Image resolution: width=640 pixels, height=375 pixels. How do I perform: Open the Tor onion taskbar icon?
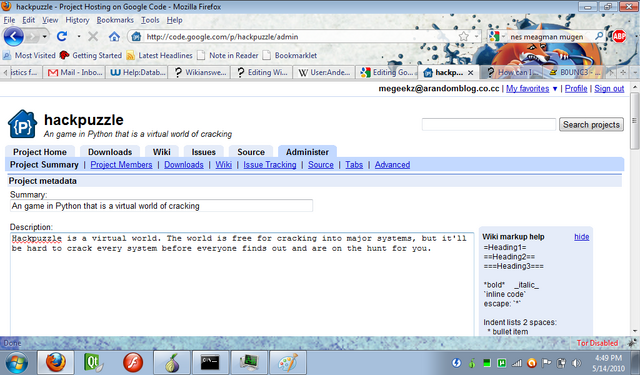tap(172, 362)
